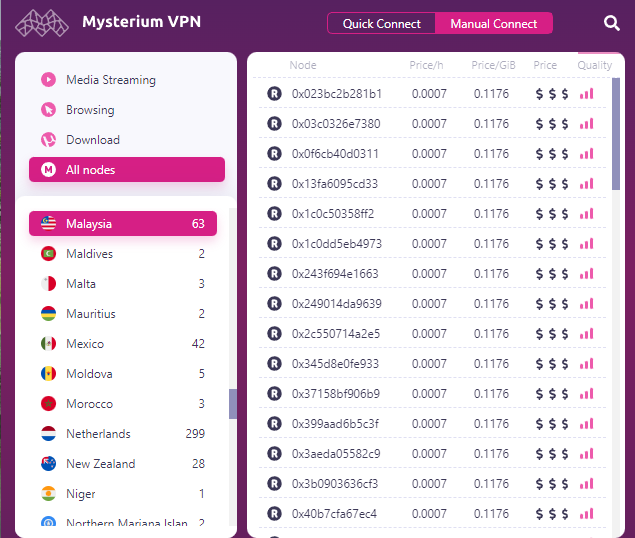This screenshot has width=635, height=538.
Task: Click country name text Morocco
Action: (89, 404)
